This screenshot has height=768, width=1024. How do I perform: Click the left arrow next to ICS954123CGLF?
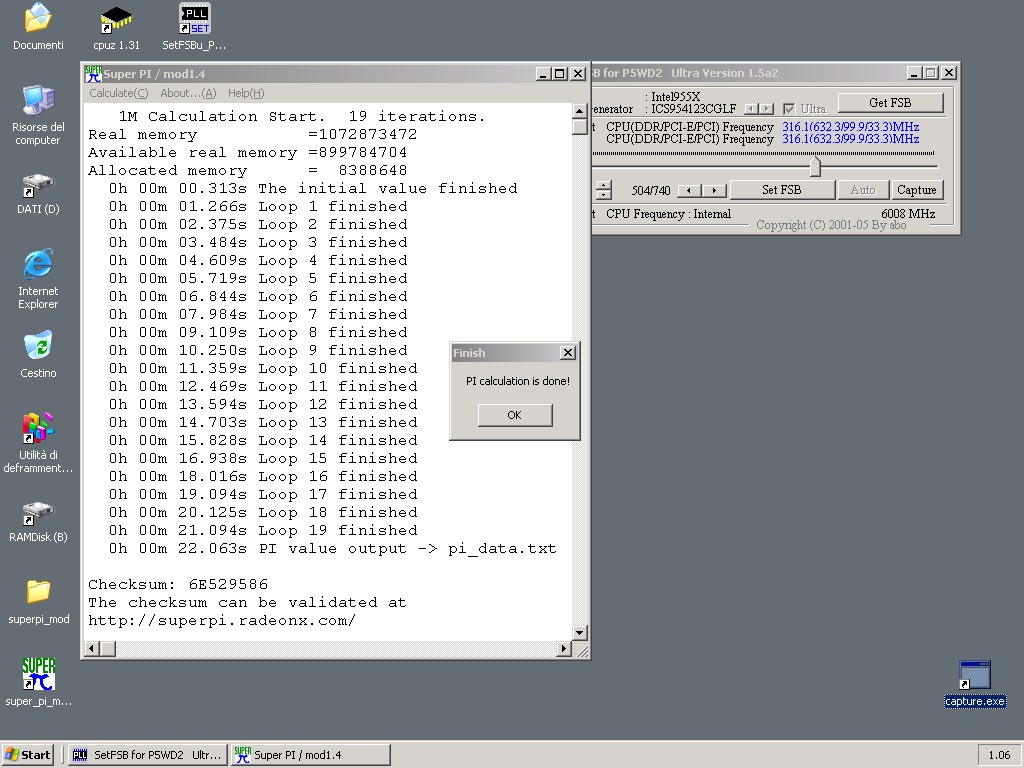click(752, 109)
